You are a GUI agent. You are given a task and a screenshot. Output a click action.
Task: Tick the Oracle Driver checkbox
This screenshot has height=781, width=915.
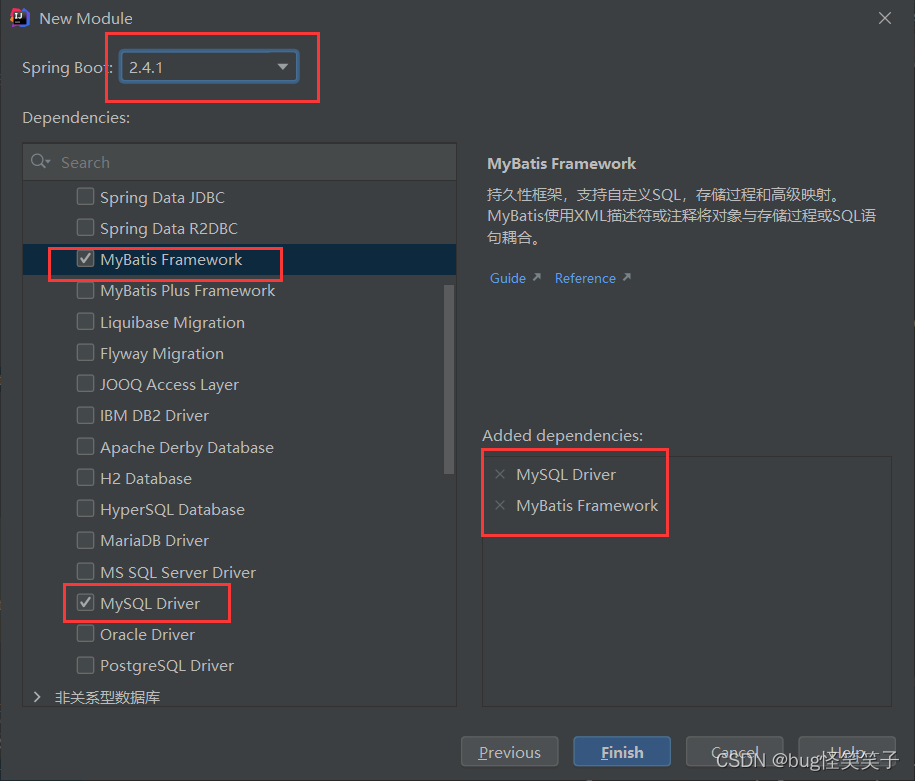85,634
